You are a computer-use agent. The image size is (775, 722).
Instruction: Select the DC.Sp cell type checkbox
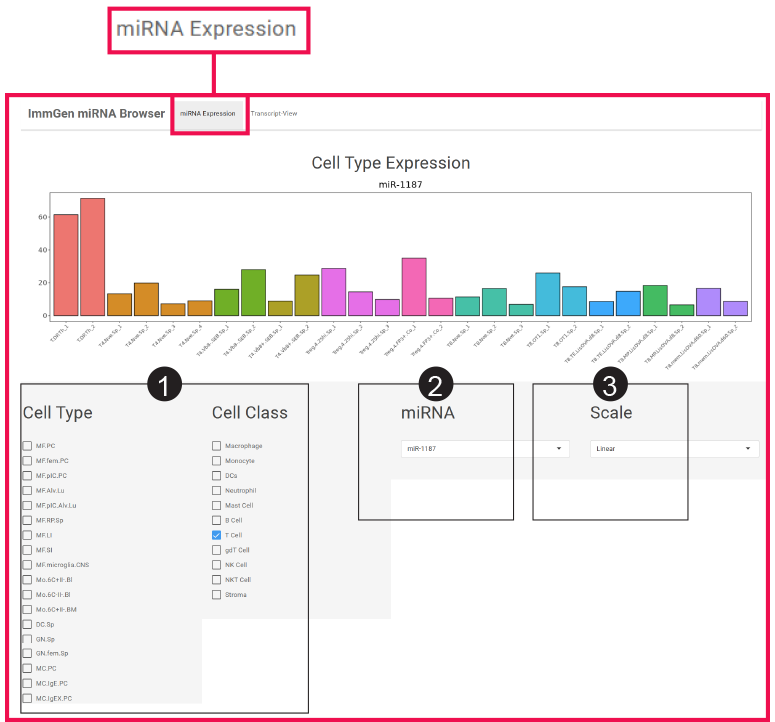(x=27, y=624)
